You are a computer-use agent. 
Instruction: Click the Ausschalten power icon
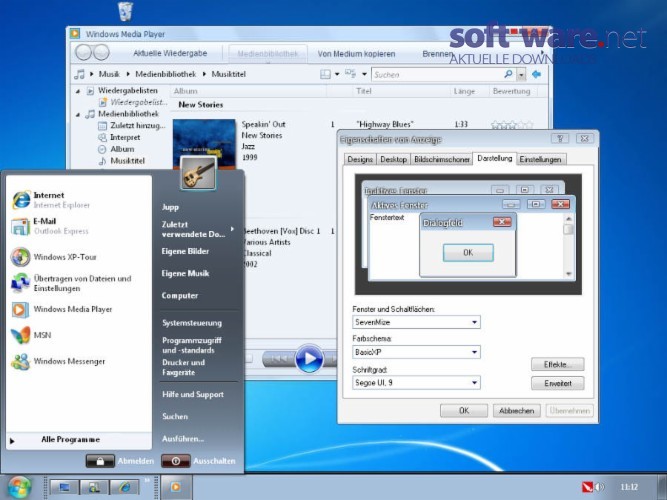tap(175, 461)
